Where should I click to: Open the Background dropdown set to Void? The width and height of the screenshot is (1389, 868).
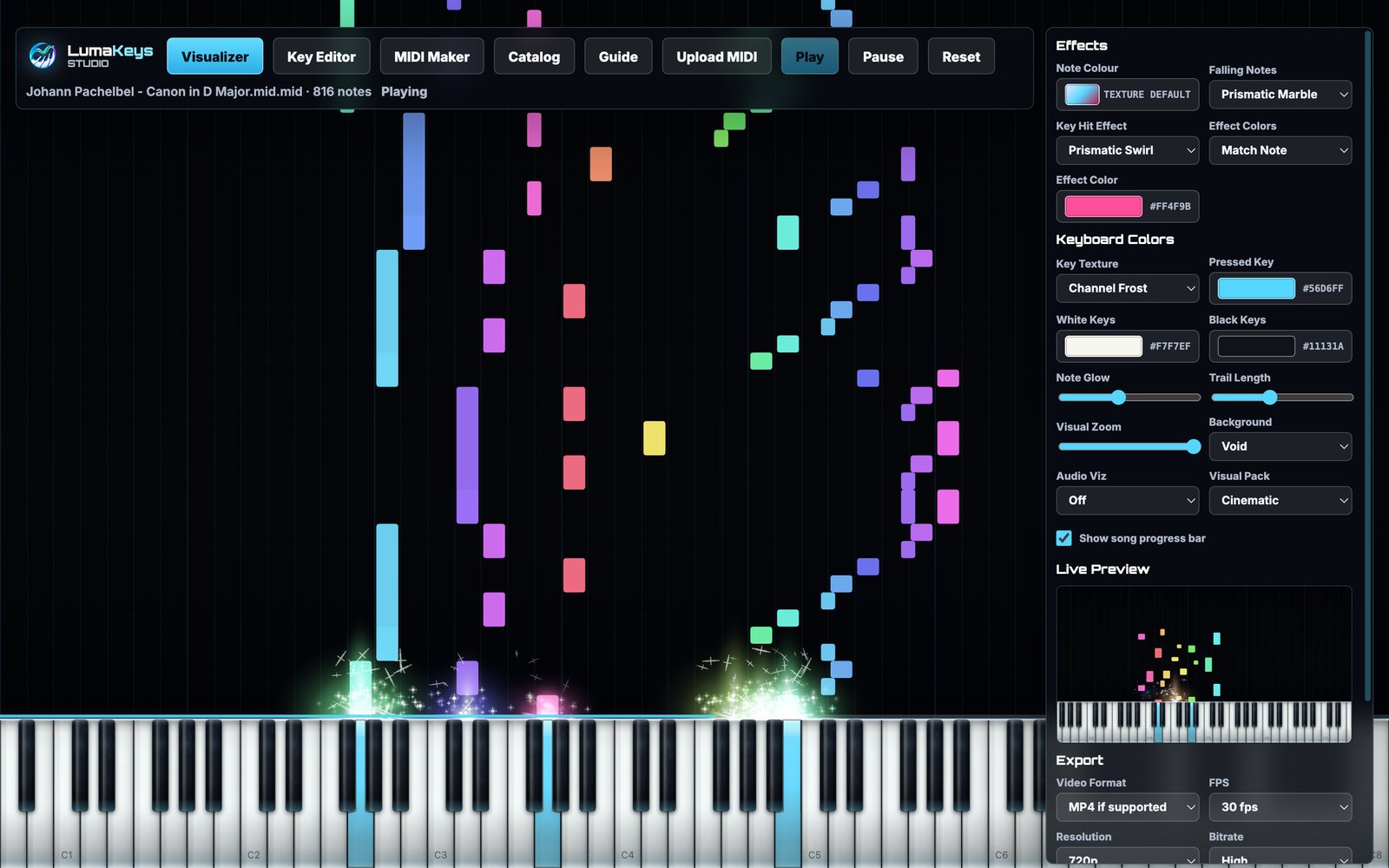coord(1280,446)
